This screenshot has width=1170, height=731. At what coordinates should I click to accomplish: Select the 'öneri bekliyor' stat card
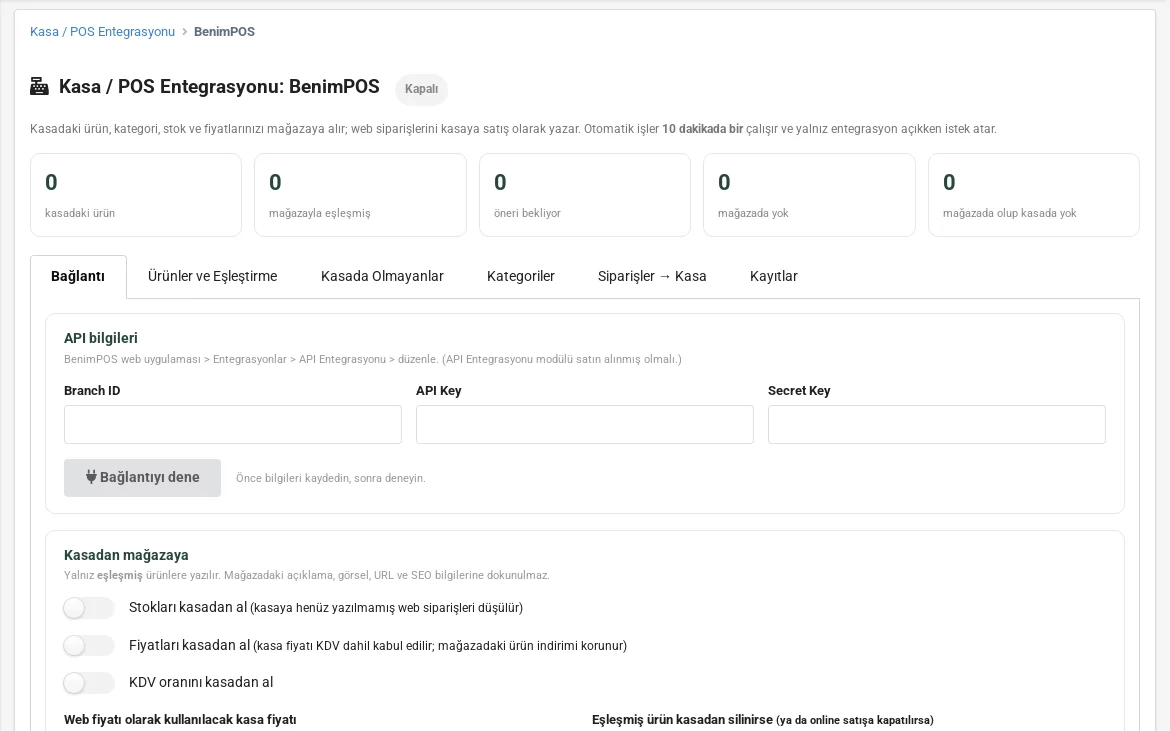point(585,195)
